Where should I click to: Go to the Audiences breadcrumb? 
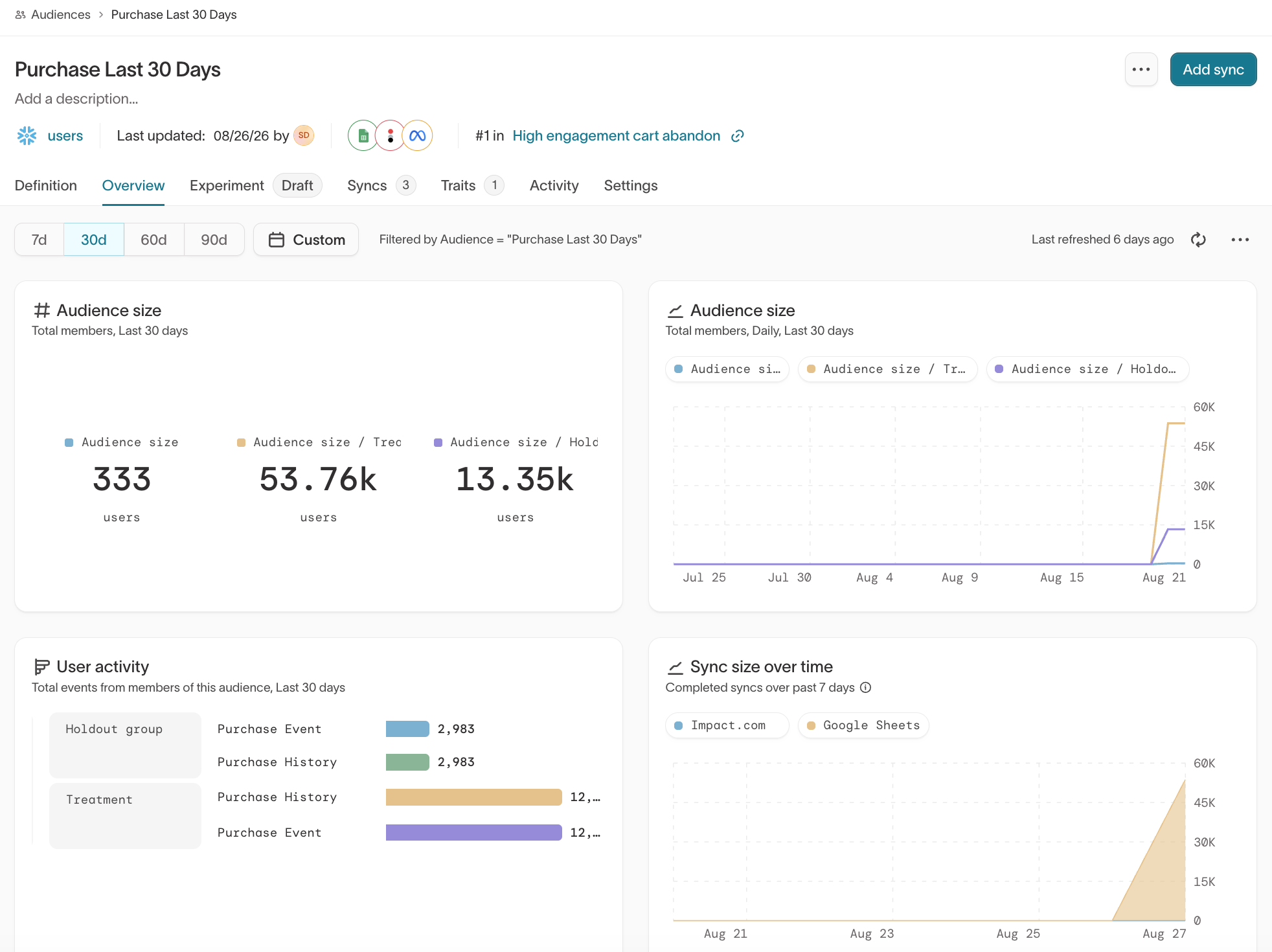coord(61,15)
